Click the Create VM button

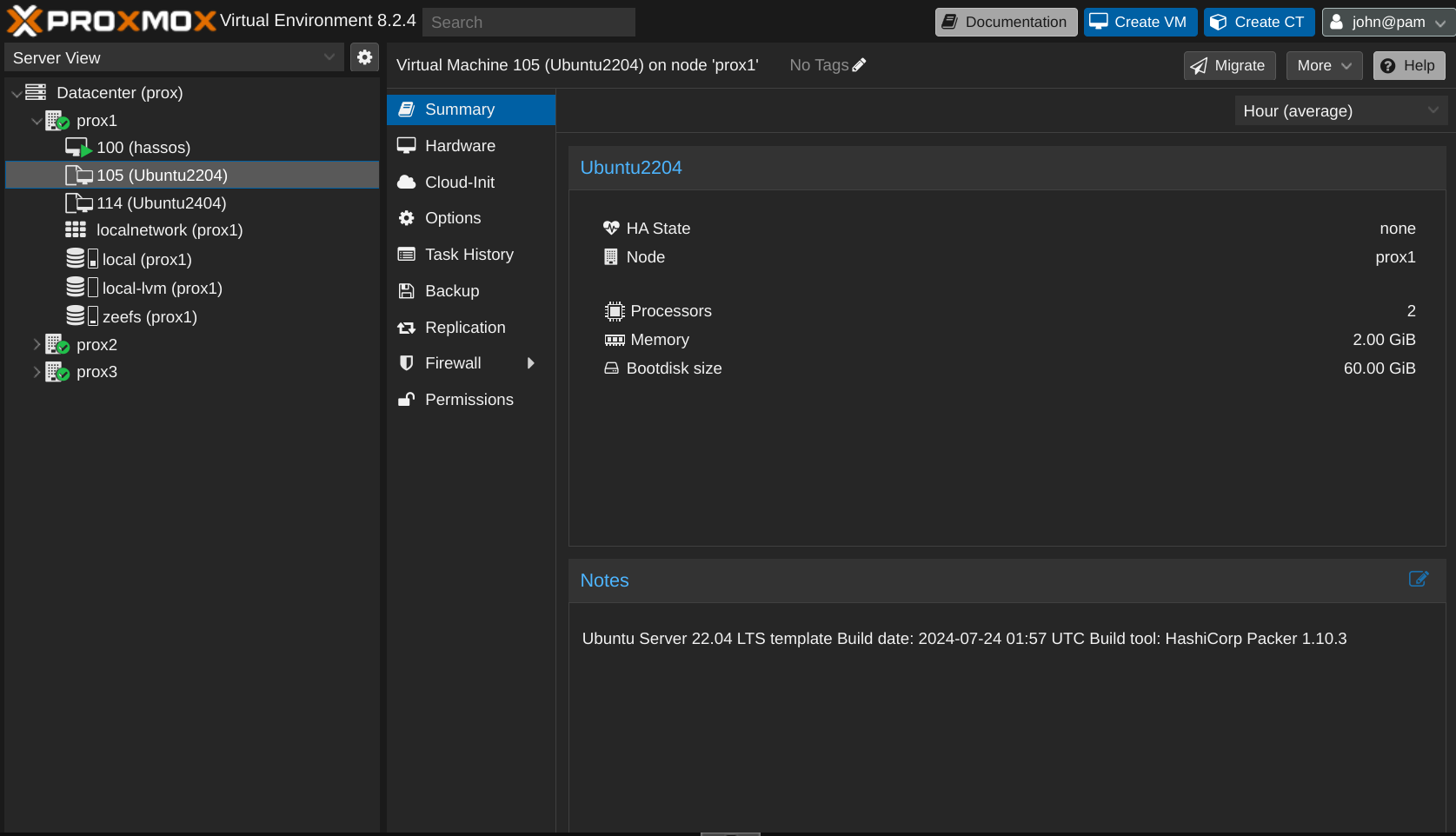point(1140,22)
